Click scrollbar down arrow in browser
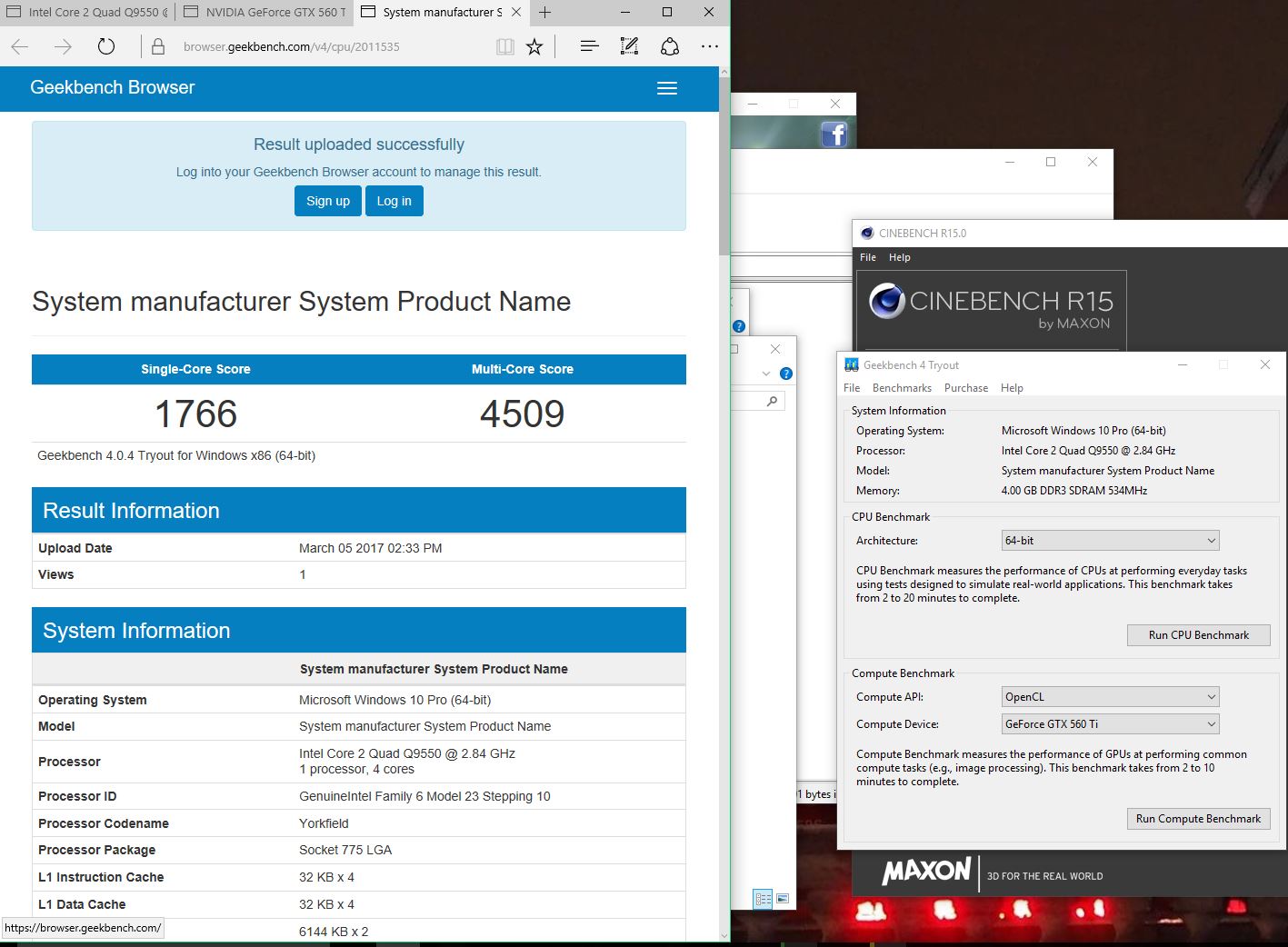Screen dimensions: 1288x947 tap(724, 935)
